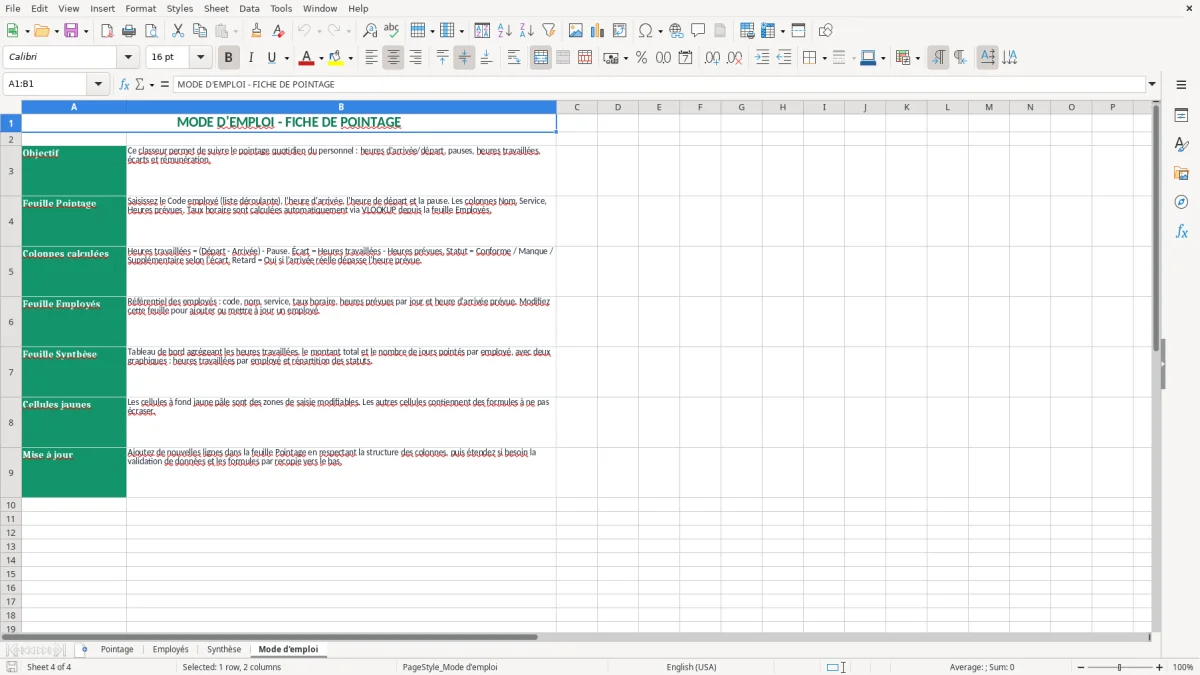Viewport: 1200px width, 675px height.
Task: Insert Image using toolbar icon
Action: pos(576,31)
